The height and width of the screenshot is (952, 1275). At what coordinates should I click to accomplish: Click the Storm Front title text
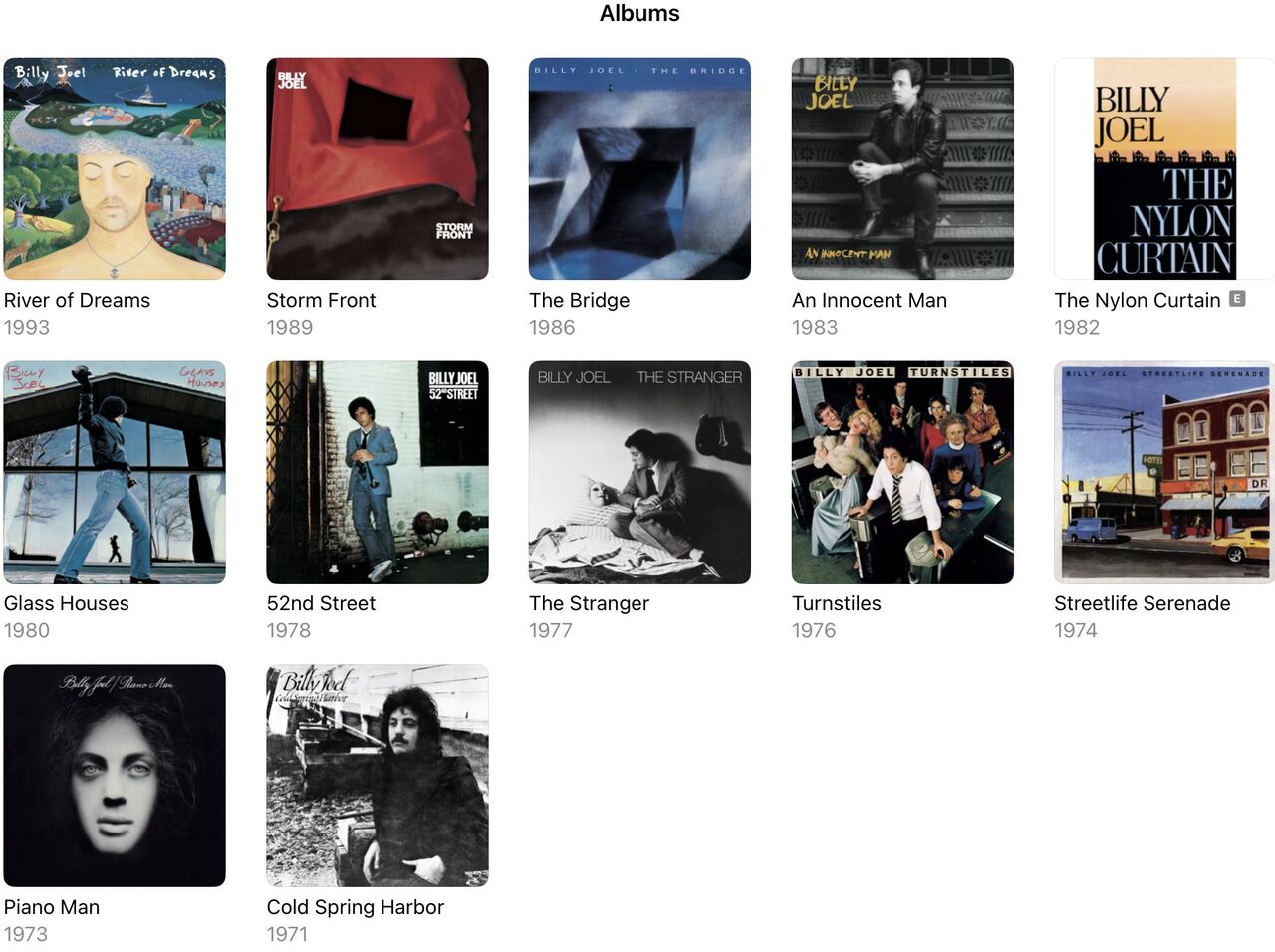click(x=321, y=300)
